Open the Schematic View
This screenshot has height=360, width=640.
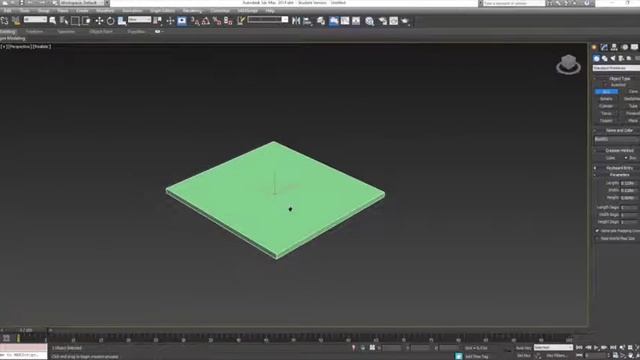coord(356,20)
